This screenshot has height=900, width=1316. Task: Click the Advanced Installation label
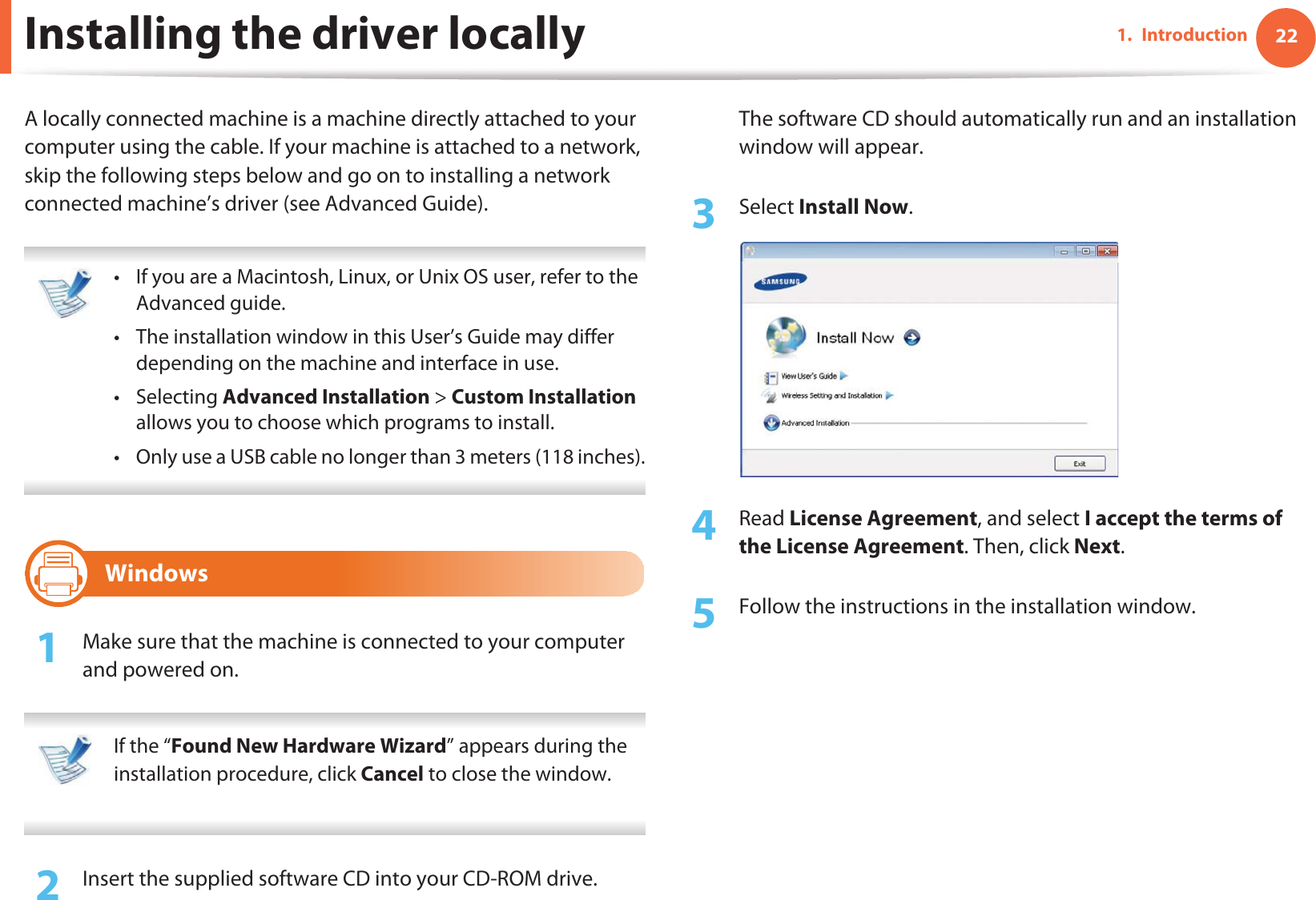815,423
